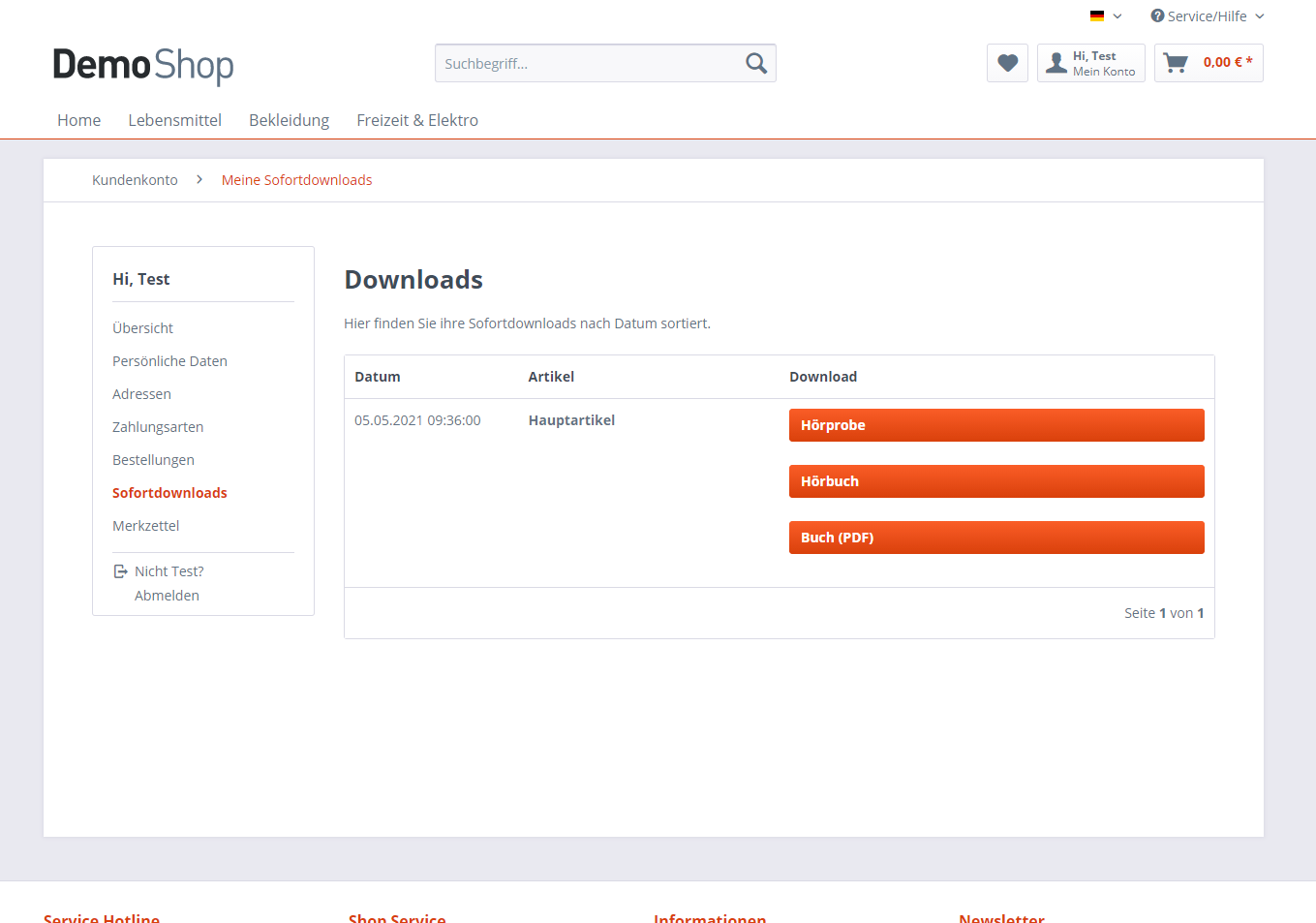Open the Bekleidung category
This screenshot has width=1316, height=923.
click(289, 120)
